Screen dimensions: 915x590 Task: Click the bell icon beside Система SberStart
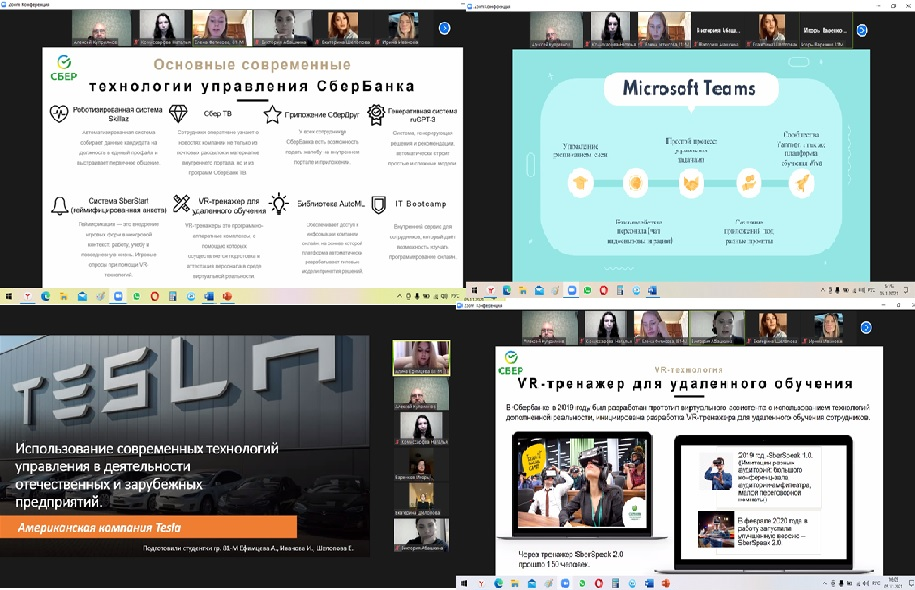pos(59,205)
